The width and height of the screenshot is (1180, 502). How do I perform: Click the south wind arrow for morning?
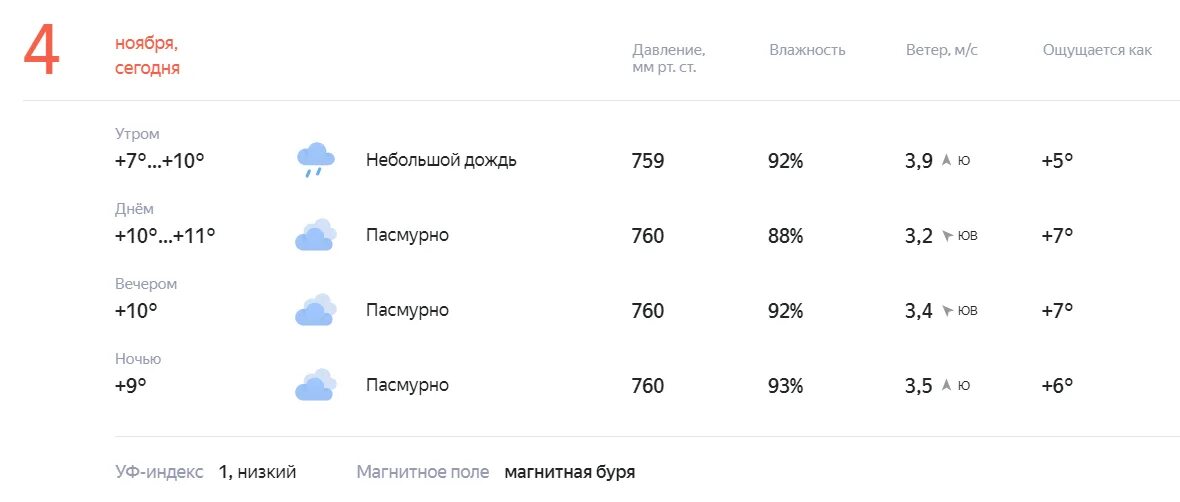click(x=946, y=160)
